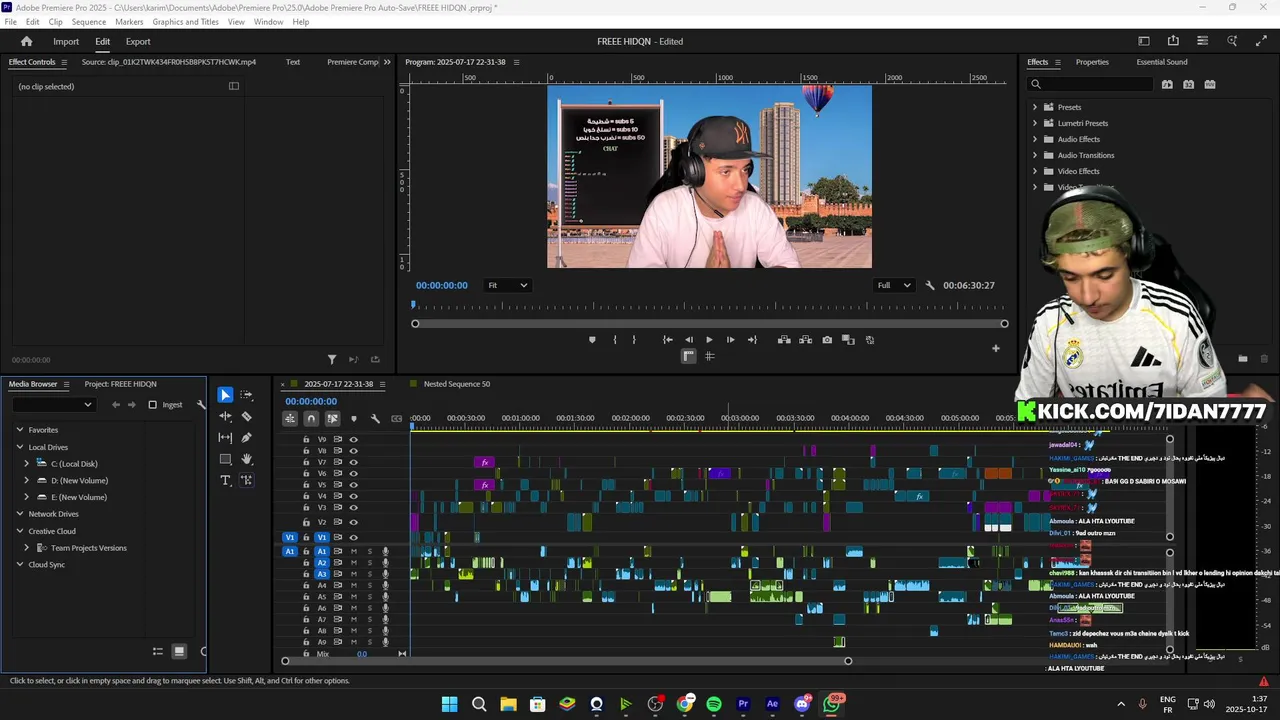Click the Mark Out button
This screenshot has height=720, width=1280.
pos(634,340)
